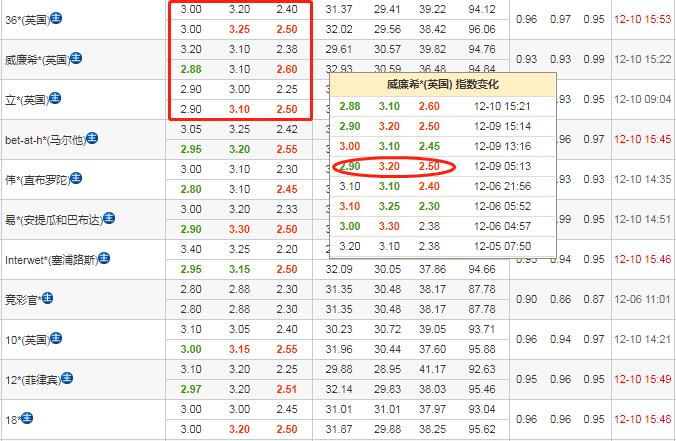Click the red 2.51 odds in 12*(菲律宾) row
This screenshot has height=441, width=676.
[x=287, y=389]
